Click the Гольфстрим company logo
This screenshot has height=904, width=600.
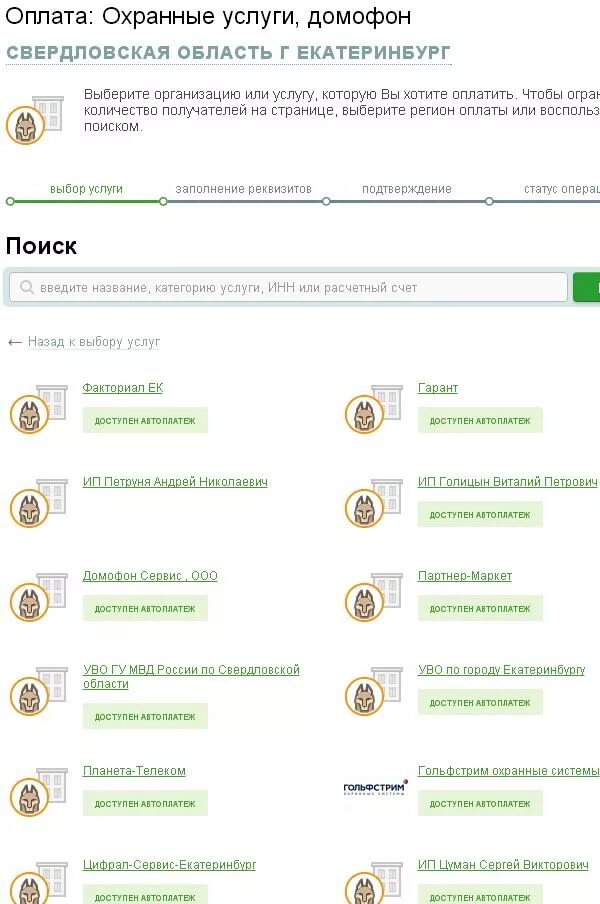[375, 788]
